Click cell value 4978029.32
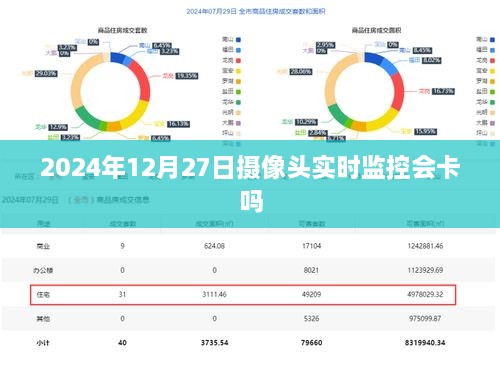The height and width of the screenshot is (368, 500). tap(425, 295)
